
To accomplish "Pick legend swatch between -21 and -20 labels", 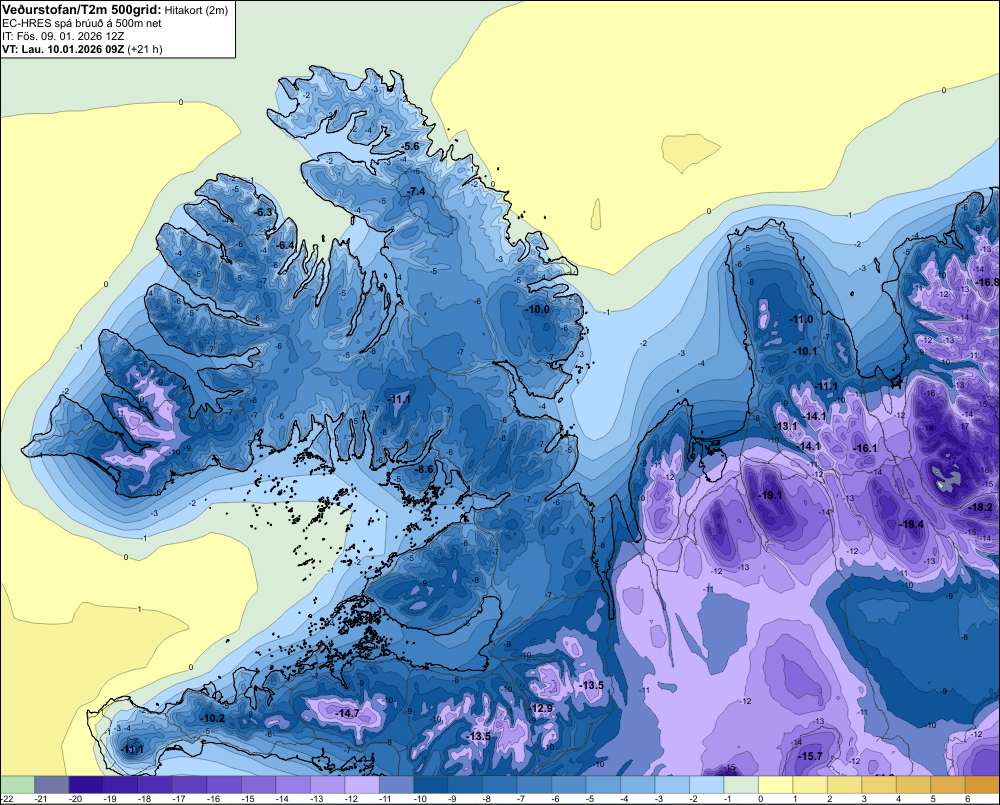I will point(52,785).
